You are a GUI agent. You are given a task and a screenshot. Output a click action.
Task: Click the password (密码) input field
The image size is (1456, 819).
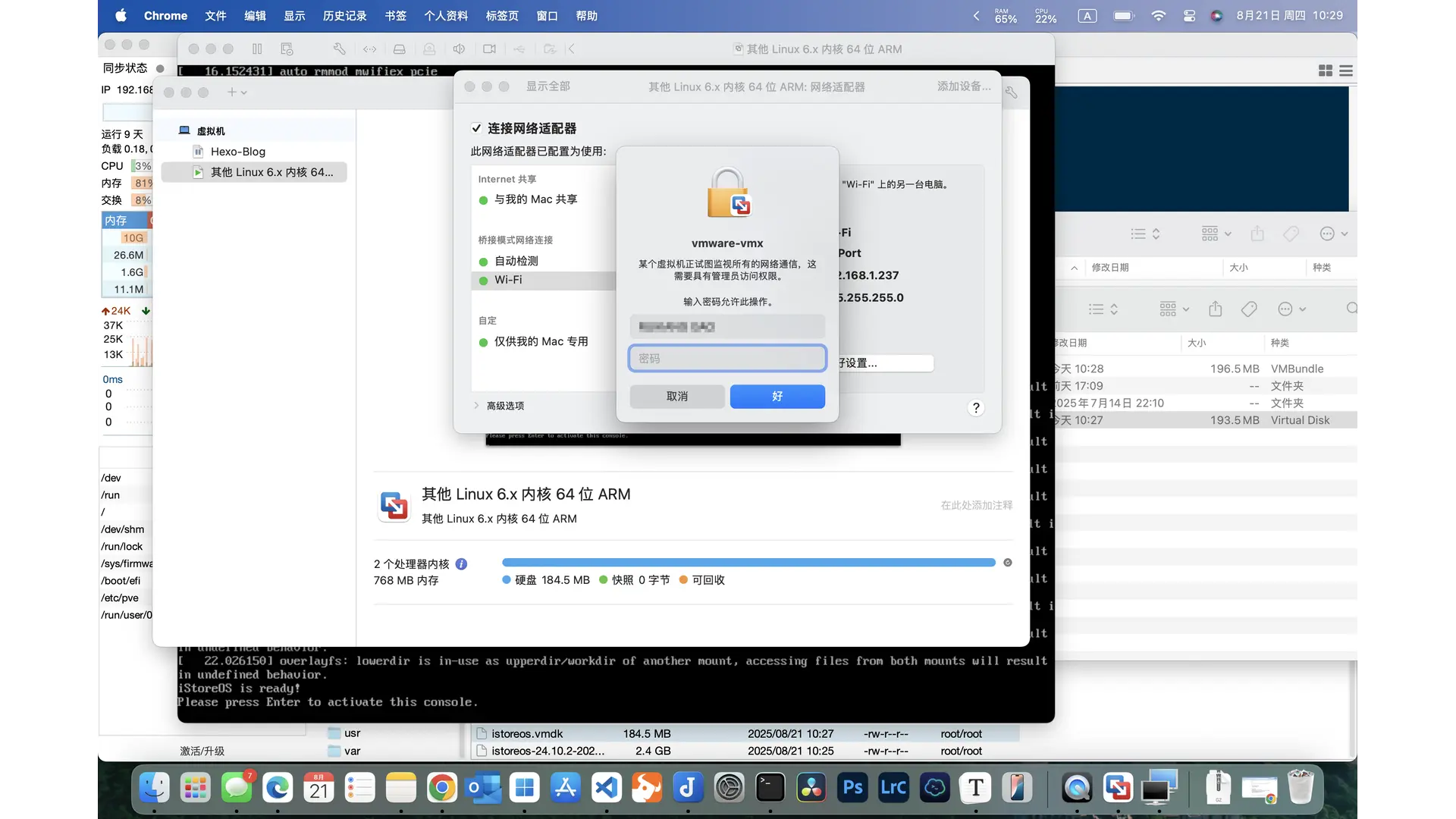coord(727,359)
